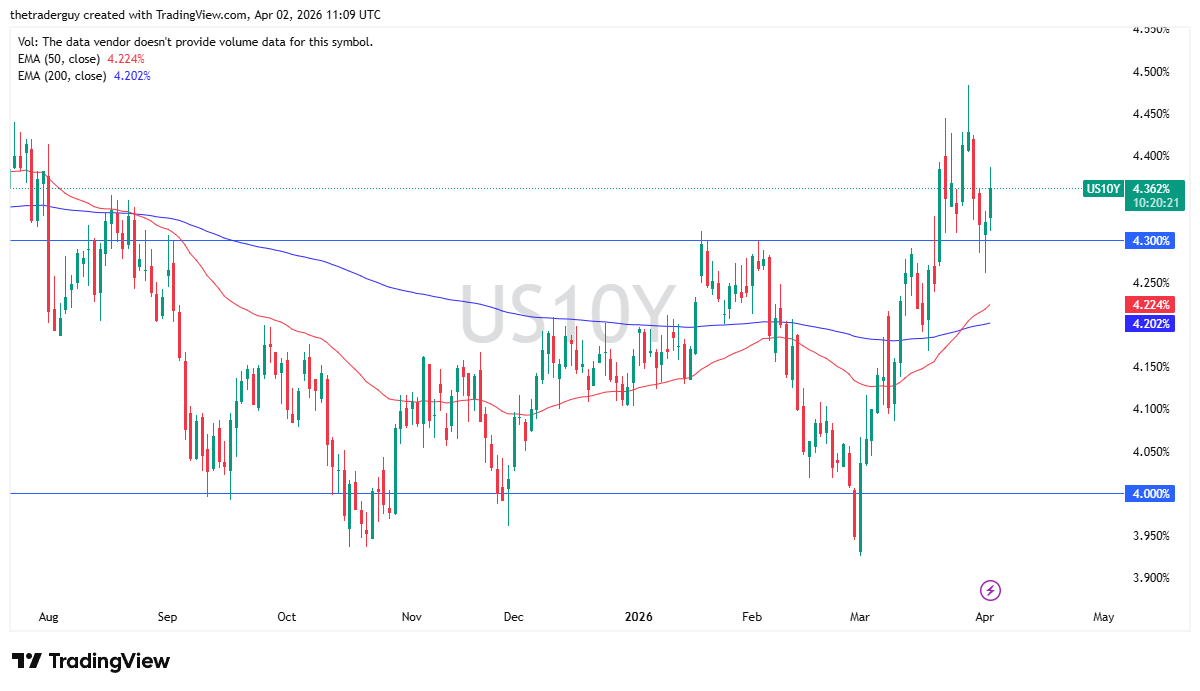Click the US10Y symbol label on price axis
Screen dimensions: 1200x691
point(1102,188)
